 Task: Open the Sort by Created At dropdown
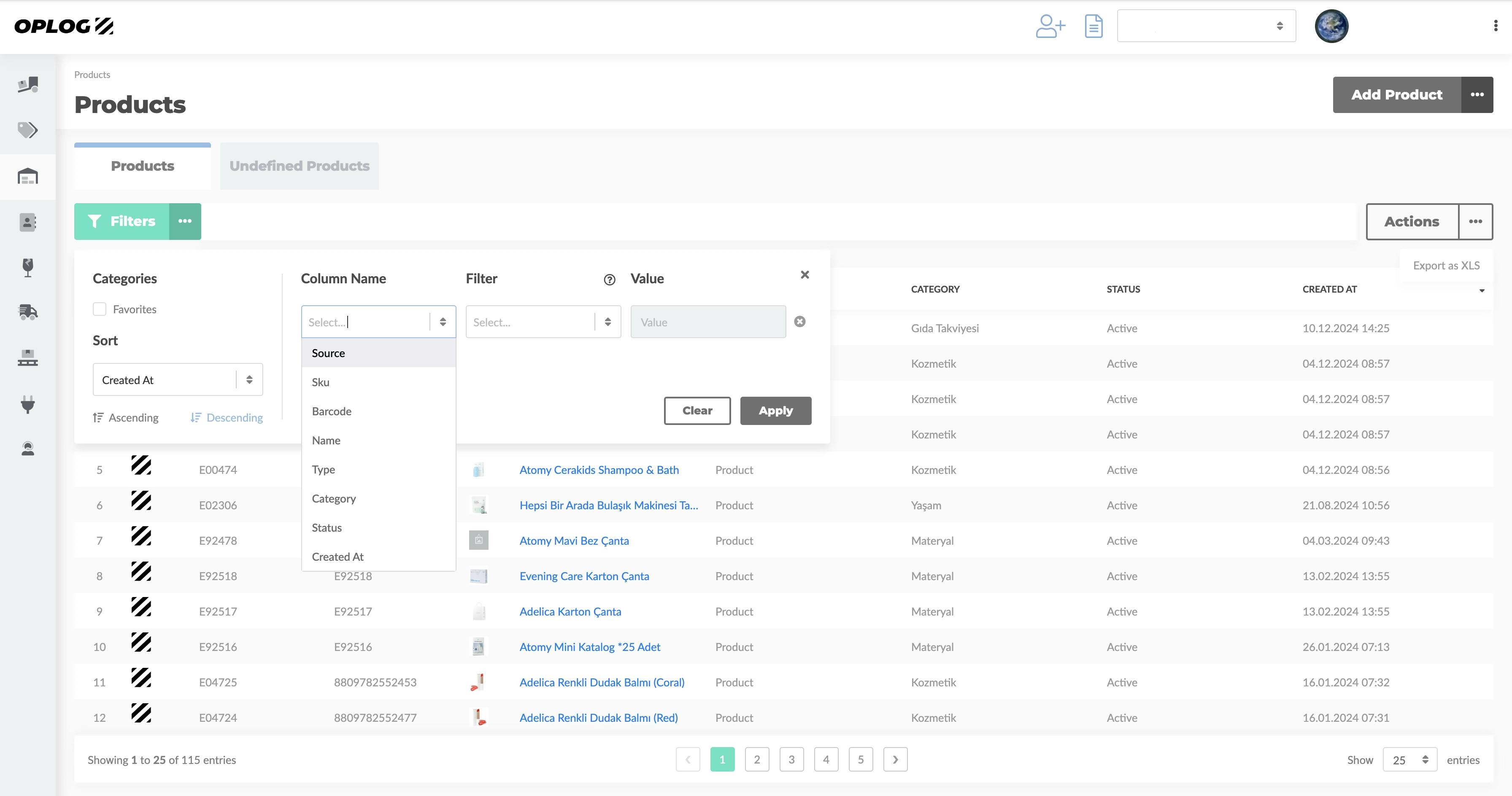tap(177, 379)
